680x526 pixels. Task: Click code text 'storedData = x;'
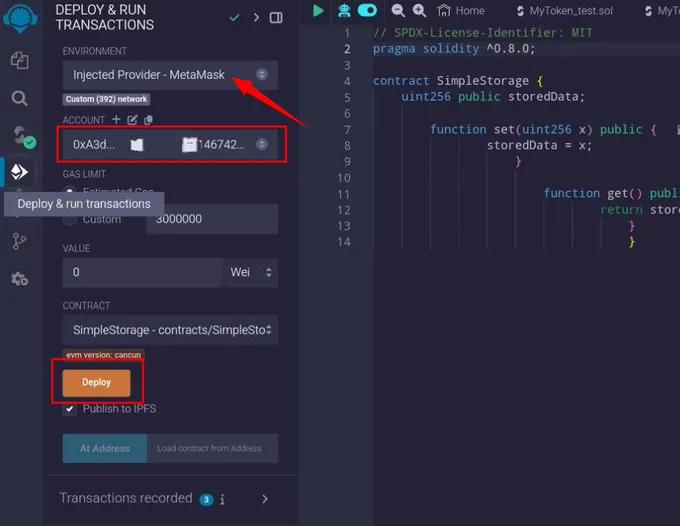[x=539, y=145]
